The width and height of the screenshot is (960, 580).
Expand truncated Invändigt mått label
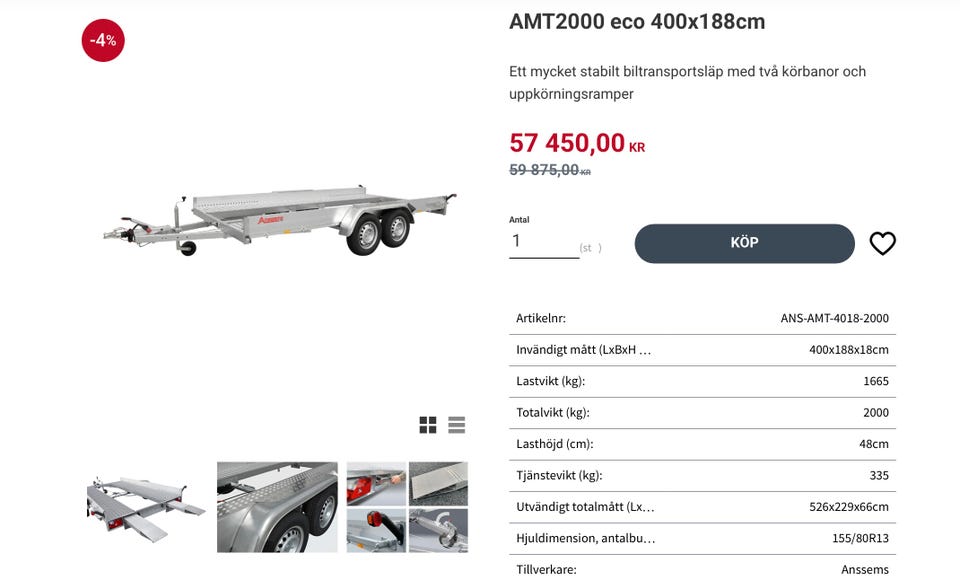point(584,350)
